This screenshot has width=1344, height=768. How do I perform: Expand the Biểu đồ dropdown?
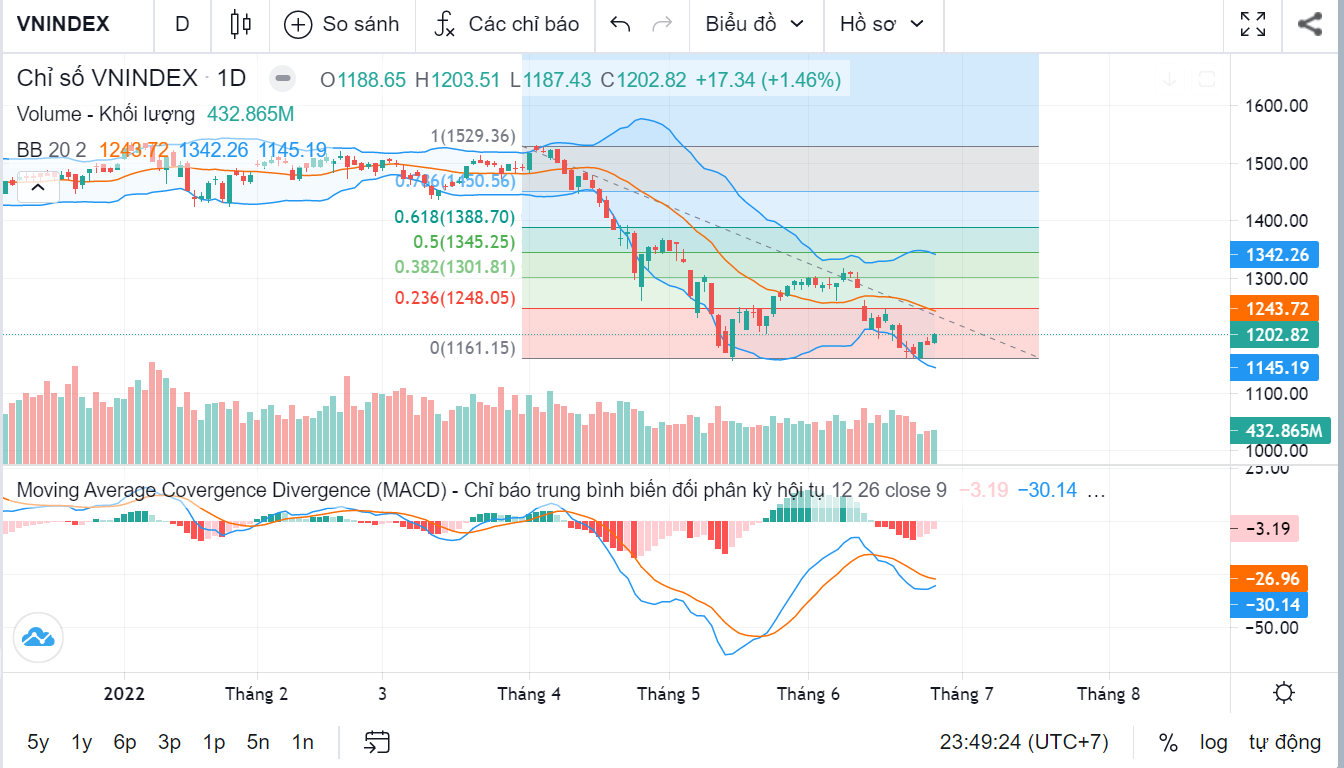(x=755, y=24)
